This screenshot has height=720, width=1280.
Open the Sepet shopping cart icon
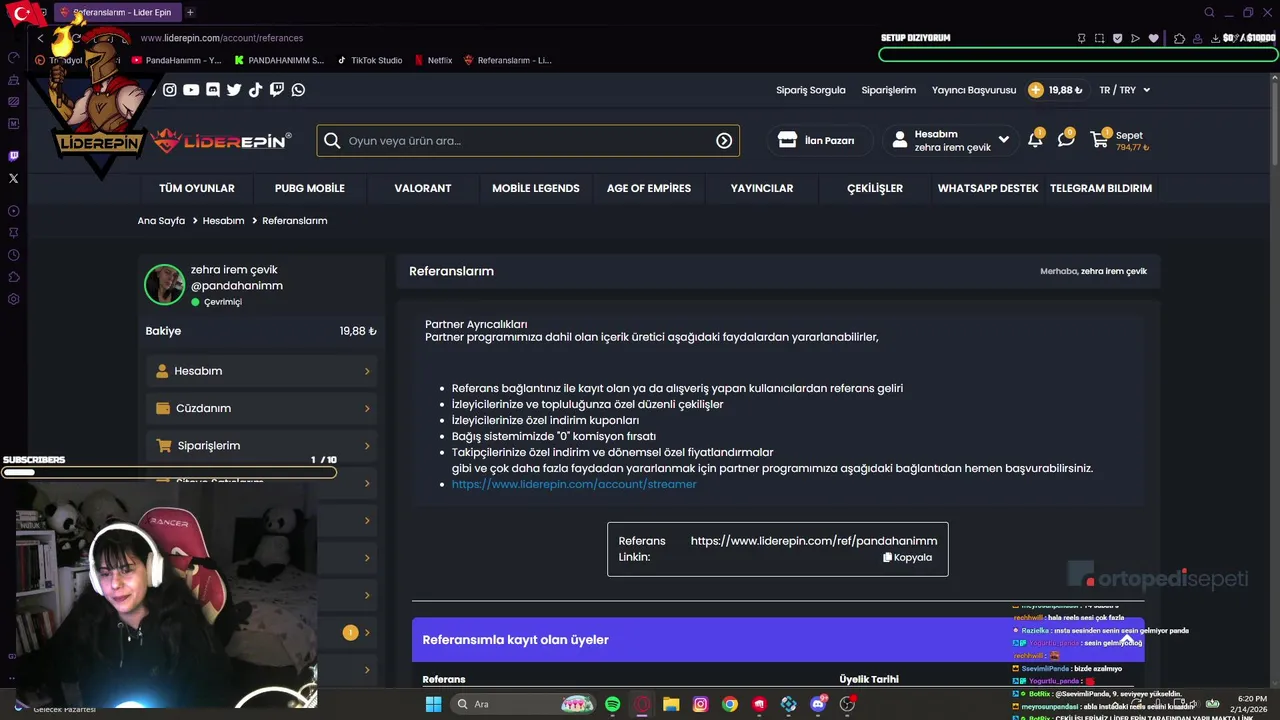click(1100, 140)
